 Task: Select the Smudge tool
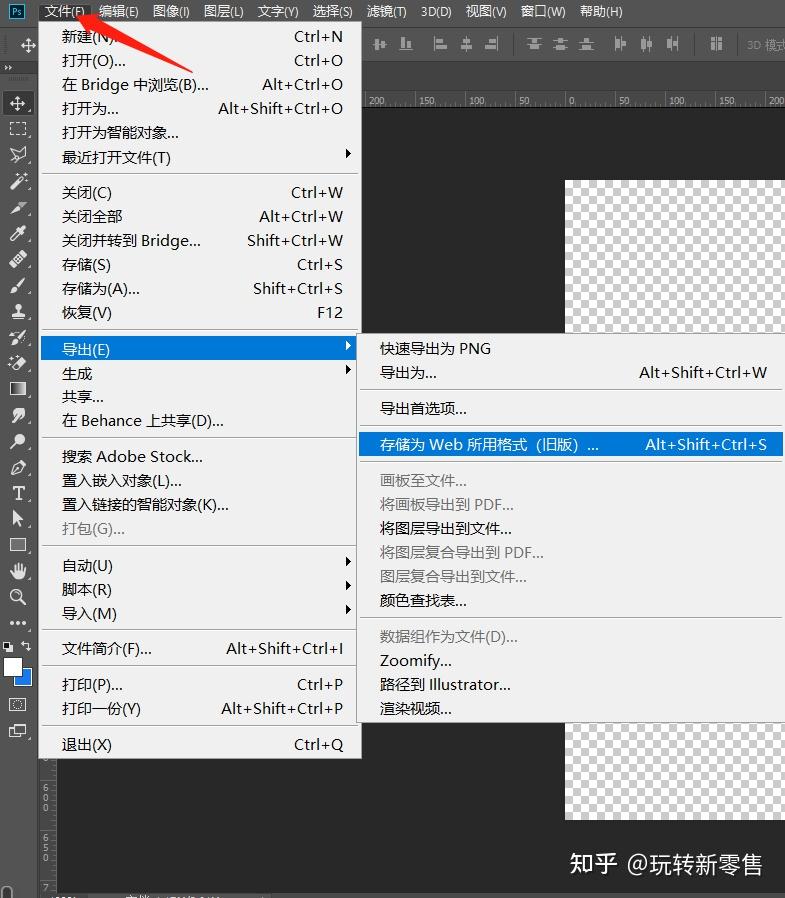(18, 415)
